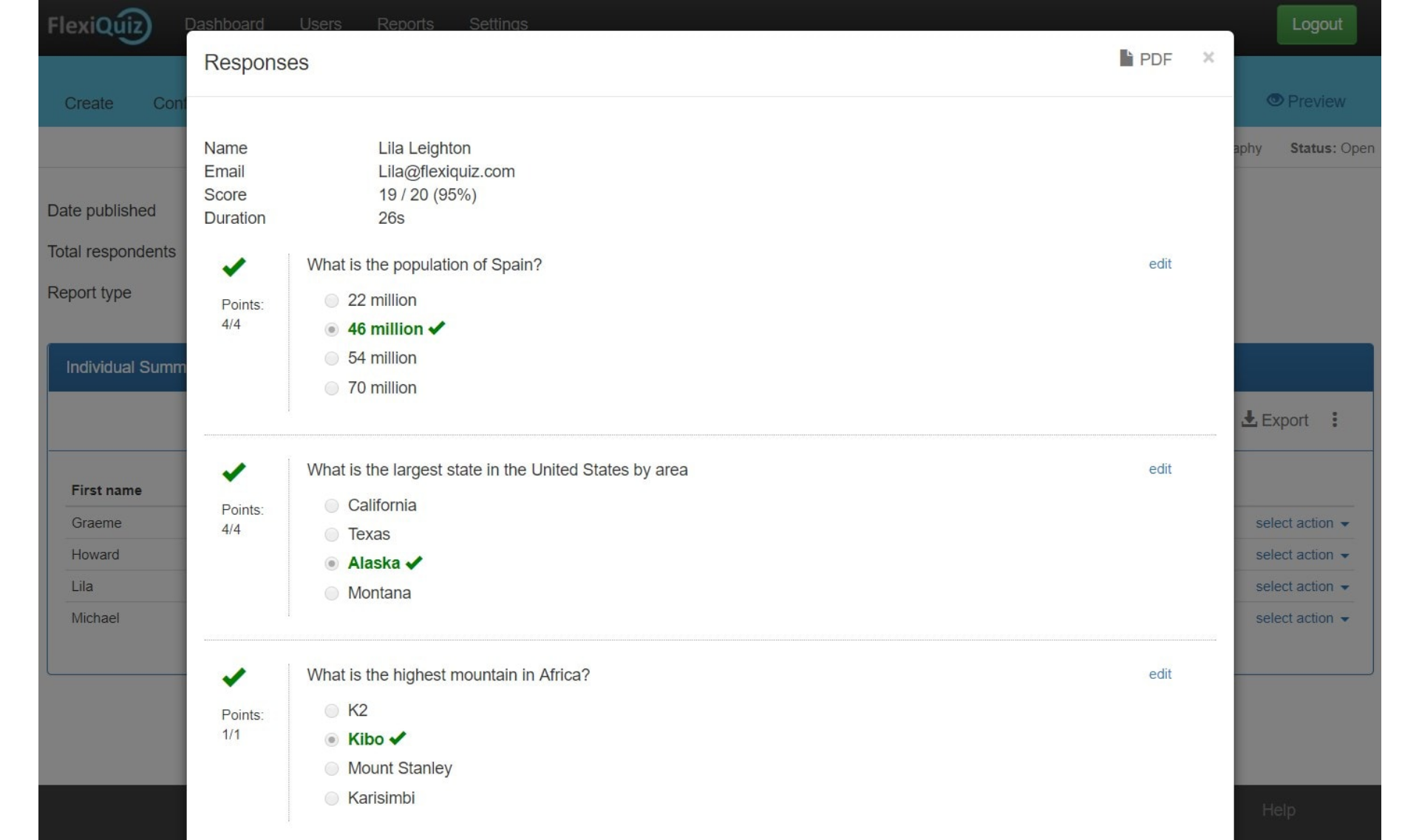Expand select action dropdown for Michael
This screenshot has width=1419, height=840.
click(x=1301, y=618)
